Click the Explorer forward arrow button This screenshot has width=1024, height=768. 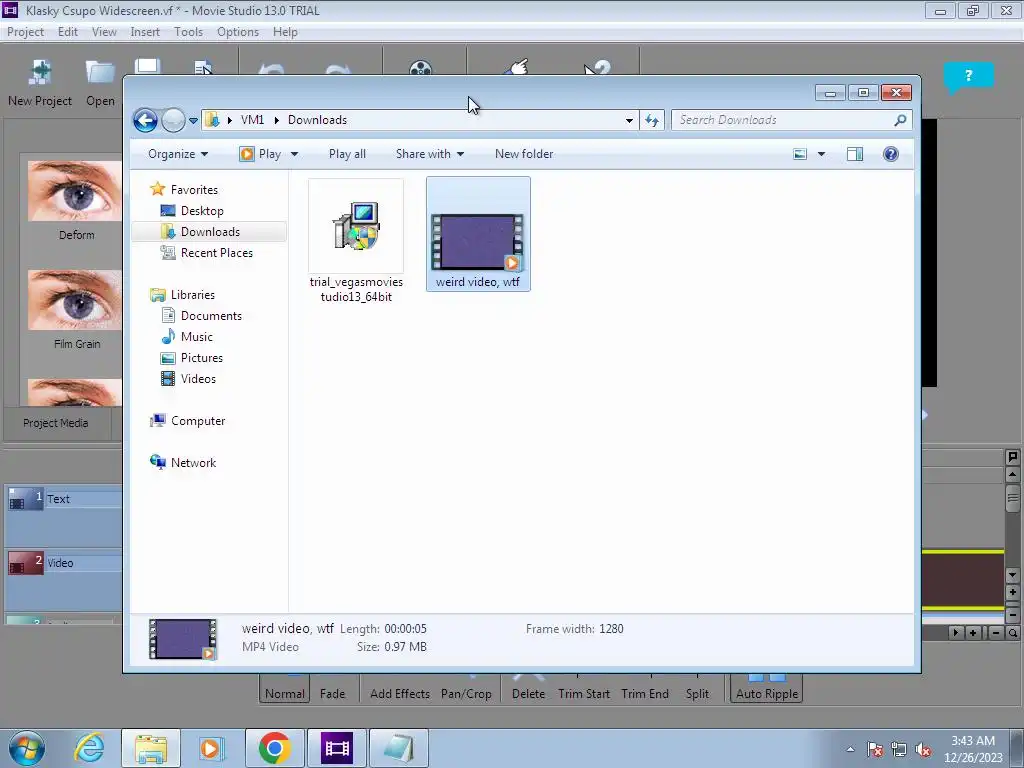point(173,120)
